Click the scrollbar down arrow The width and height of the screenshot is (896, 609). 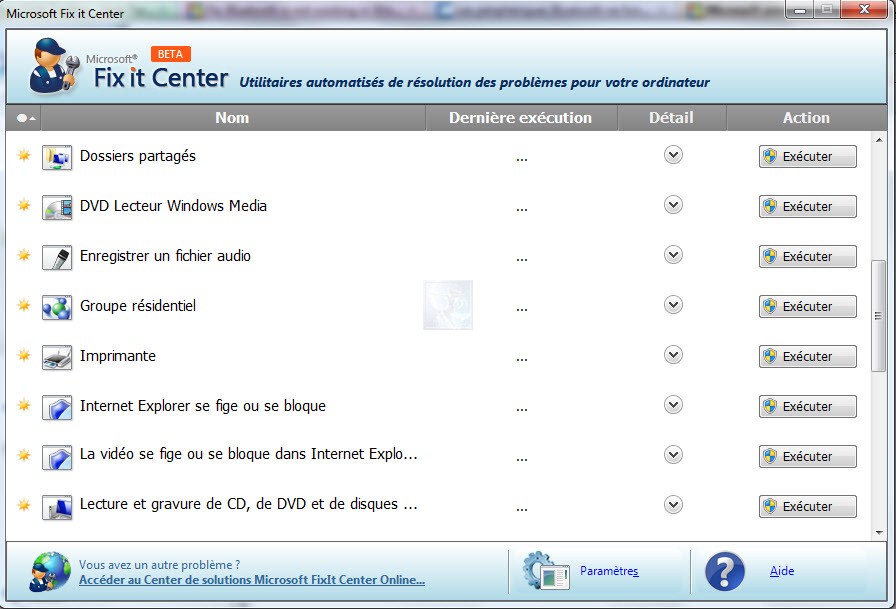coord(879,533)
